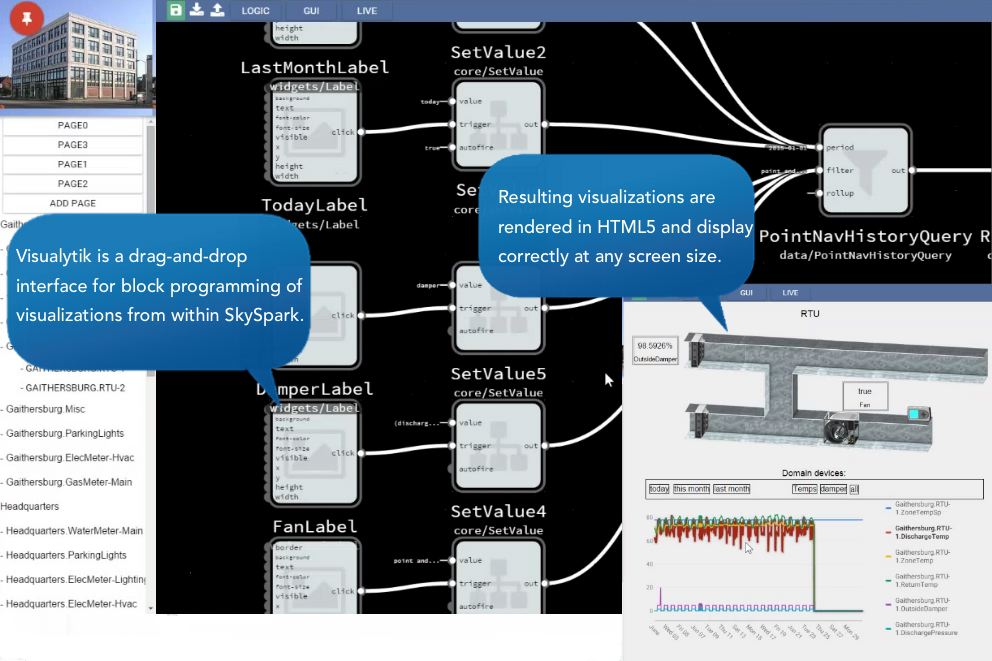Select Gaithersburg.GasMeter-Main in the tree

(x=69, y=482)
